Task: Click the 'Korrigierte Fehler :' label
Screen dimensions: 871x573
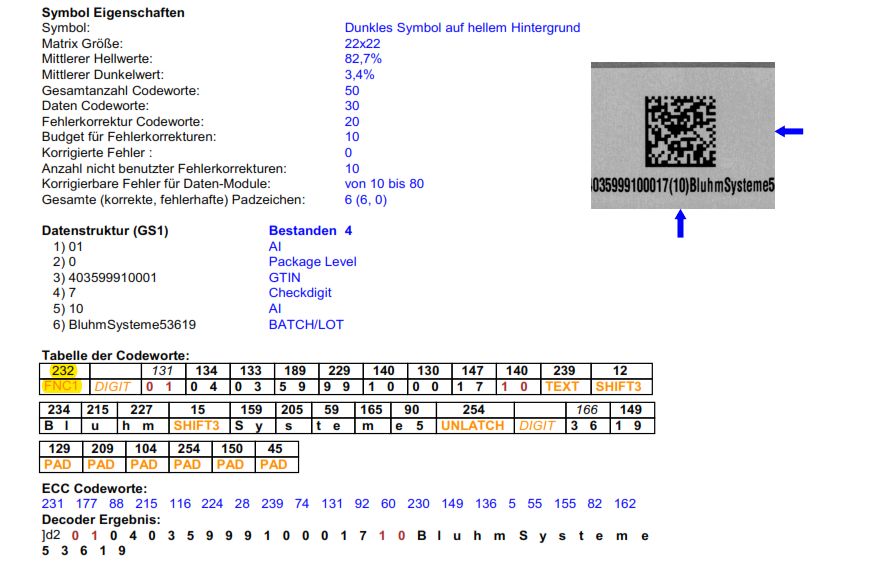Action: pyautogui.click(x=97, y=153)
